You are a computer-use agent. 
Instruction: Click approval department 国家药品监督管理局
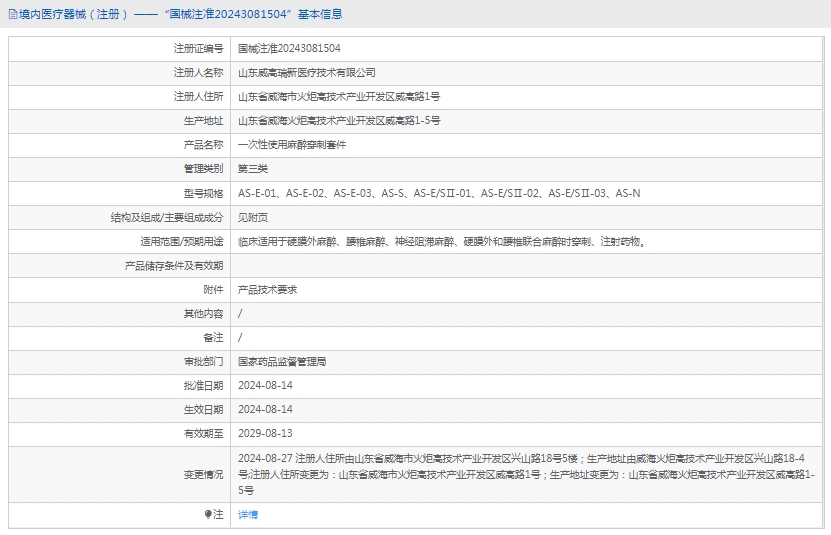[282, 361]
